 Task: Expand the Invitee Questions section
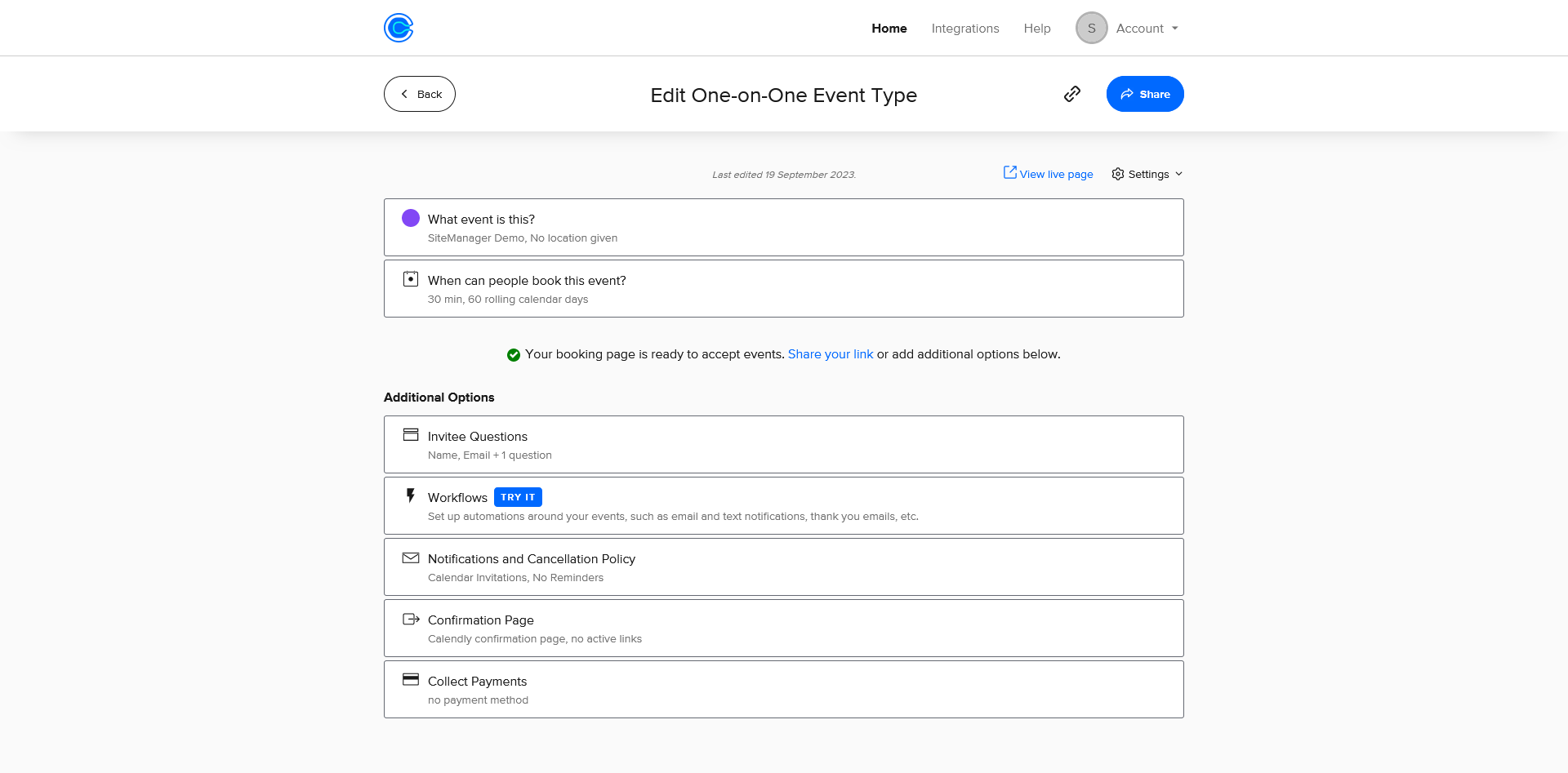[784, 444]
